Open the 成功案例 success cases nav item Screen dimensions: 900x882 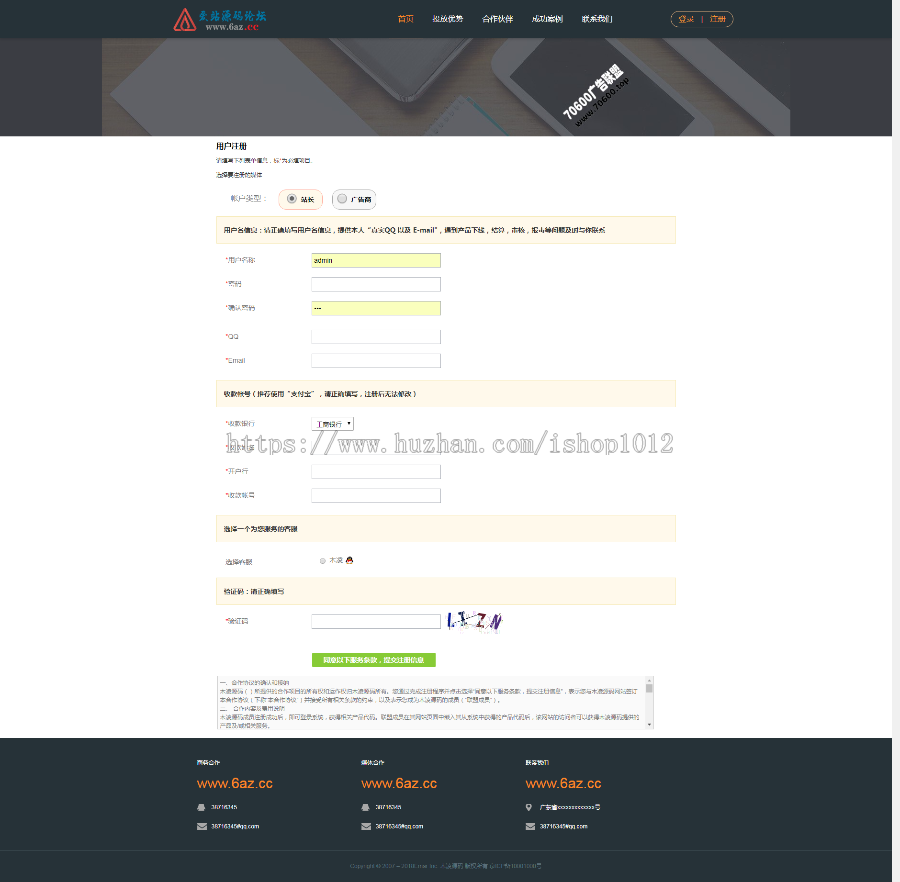(x=547, y=19)
